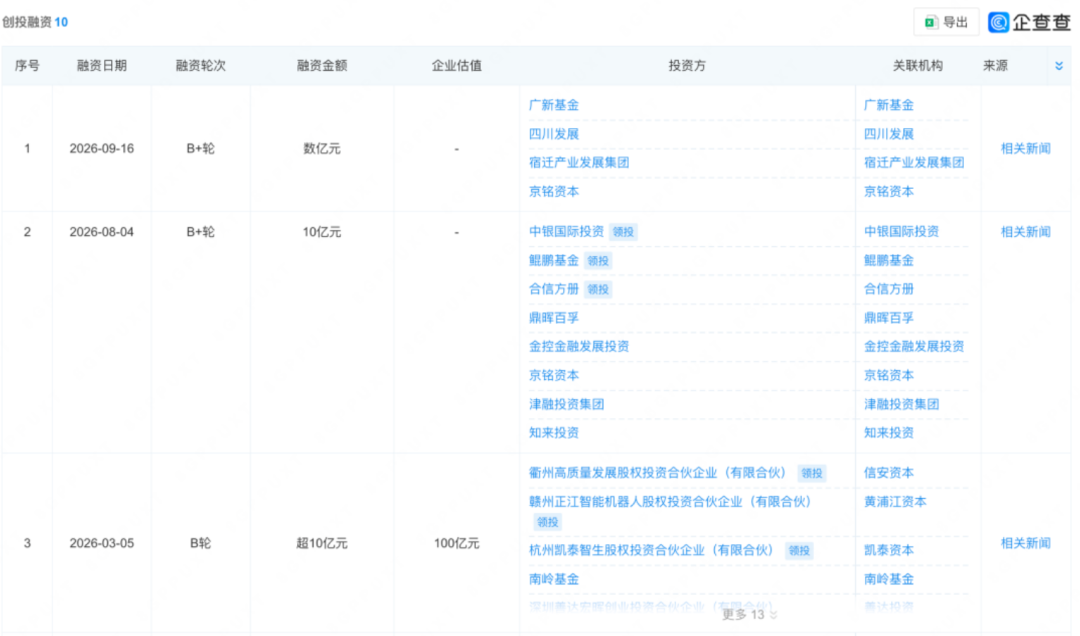Screen dimensions: 1080x636
Task: Open 金控金融发展投资 in 关联机构 column
Action: point(914,347)
